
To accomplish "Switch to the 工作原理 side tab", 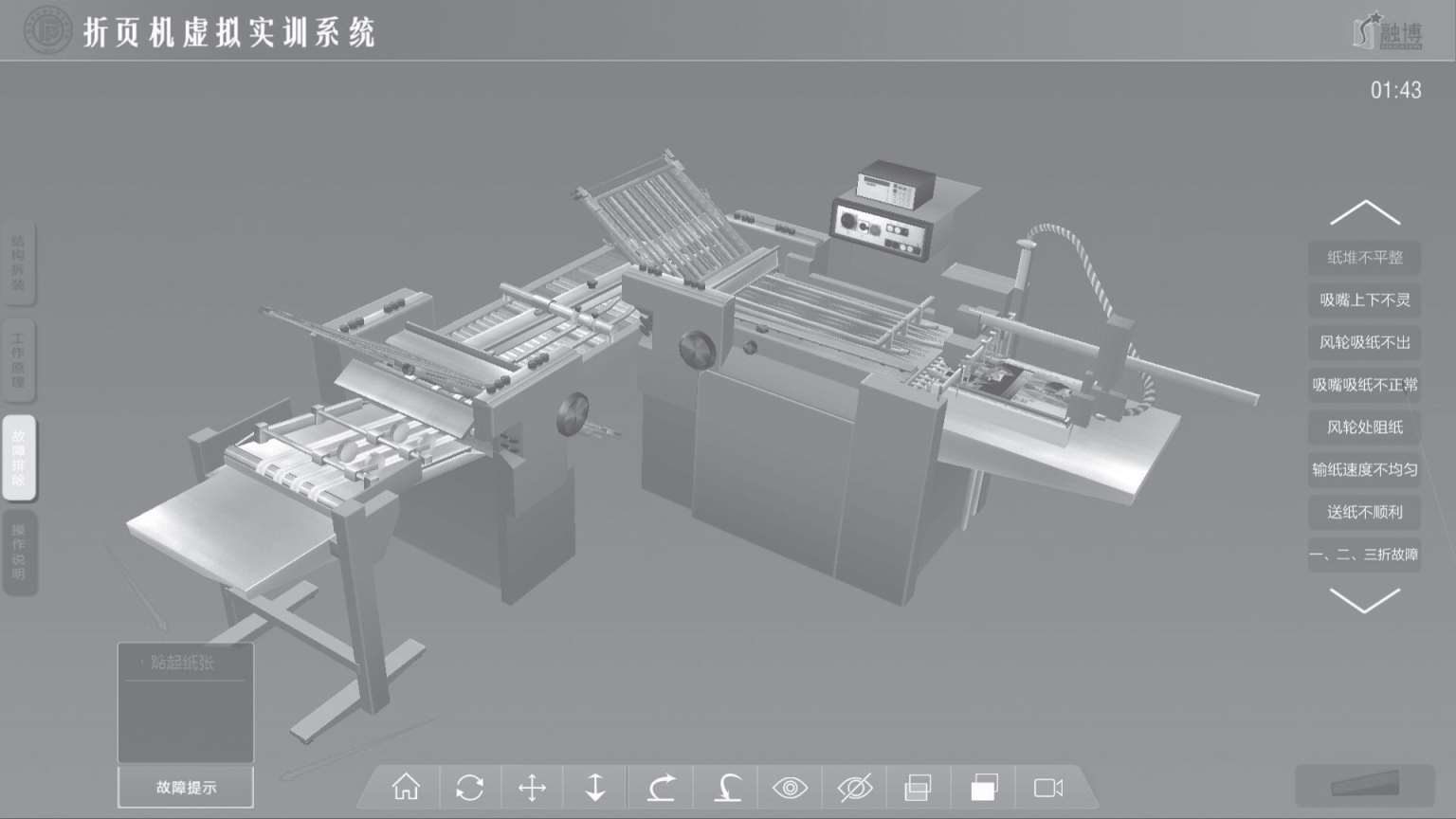I will [x=19, y=360].
